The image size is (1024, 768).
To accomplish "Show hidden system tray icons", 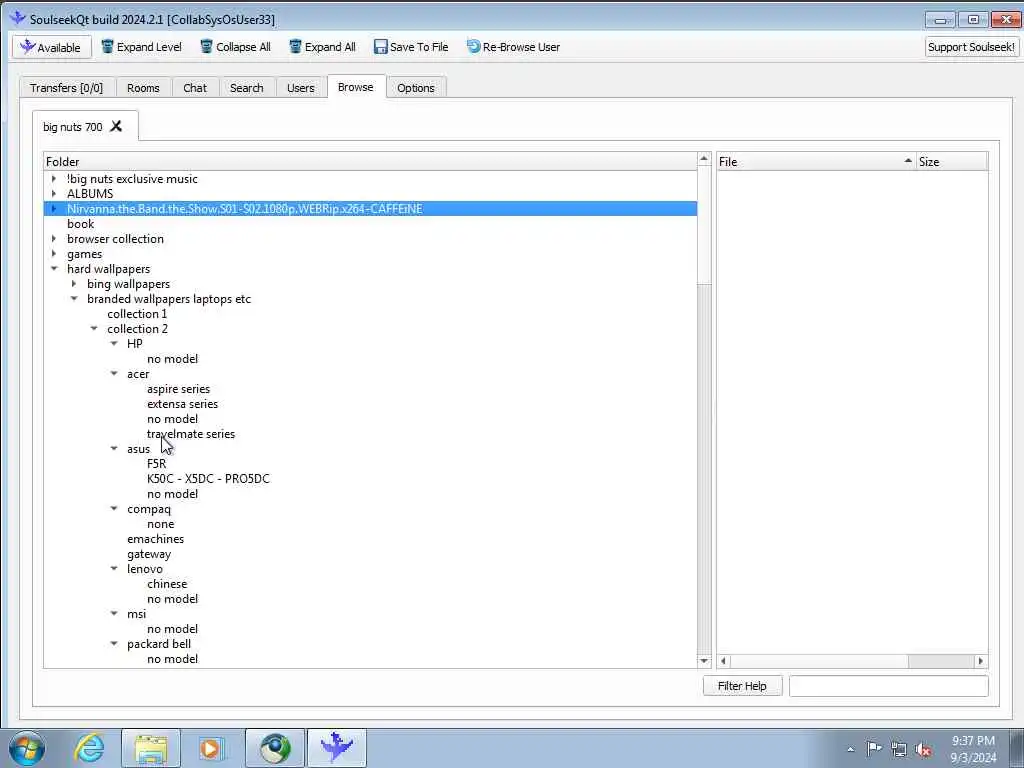I will click(850, 750).
